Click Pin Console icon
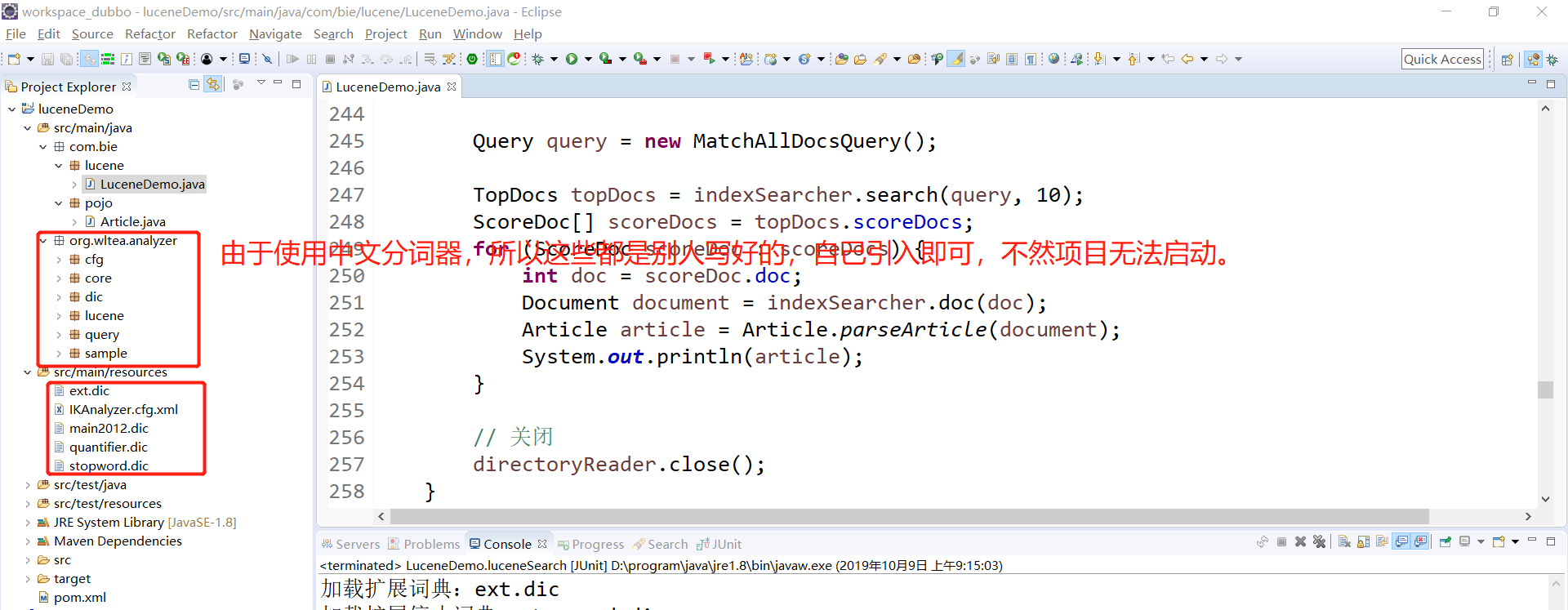 coord(1445,541)
